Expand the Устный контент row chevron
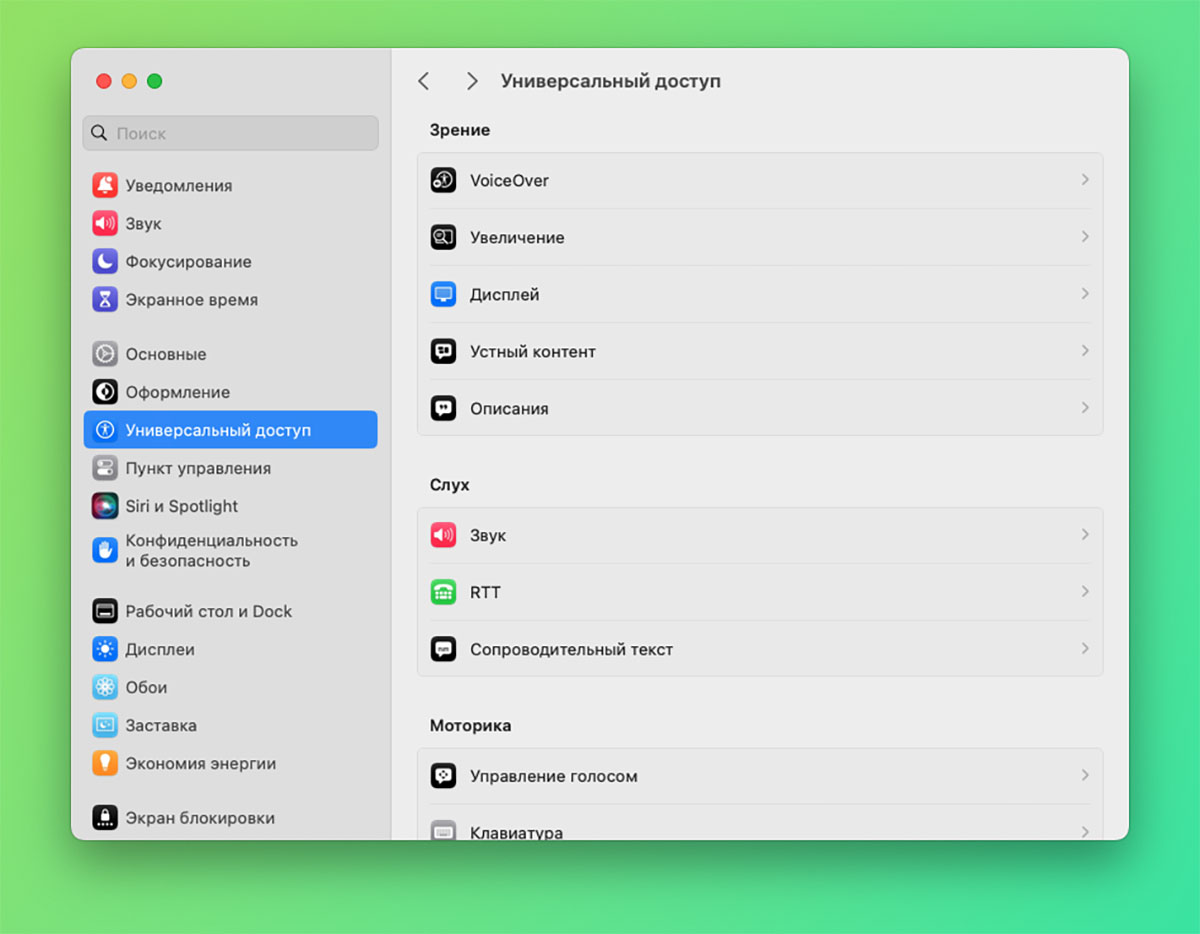This screenshot has width=1200, height=934. 1085,351
